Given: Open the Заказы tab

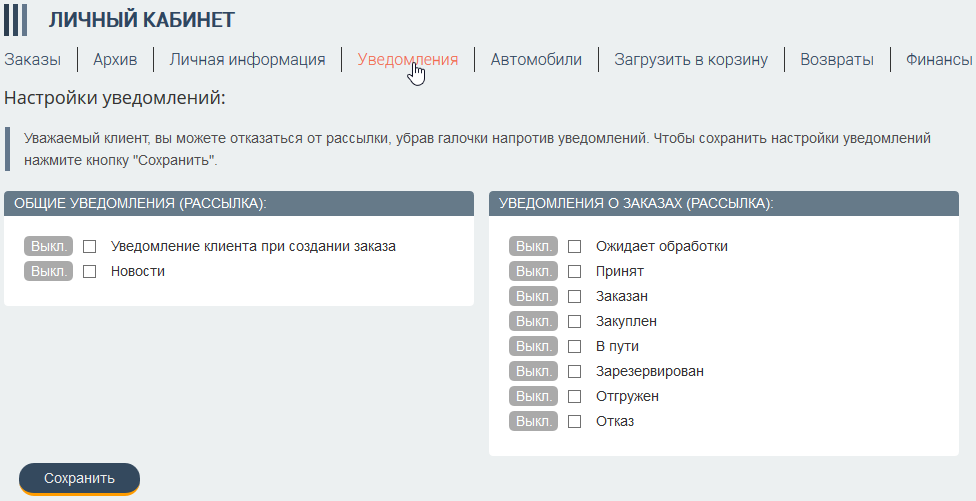Looking at the screenshot, I should point(33,60).
